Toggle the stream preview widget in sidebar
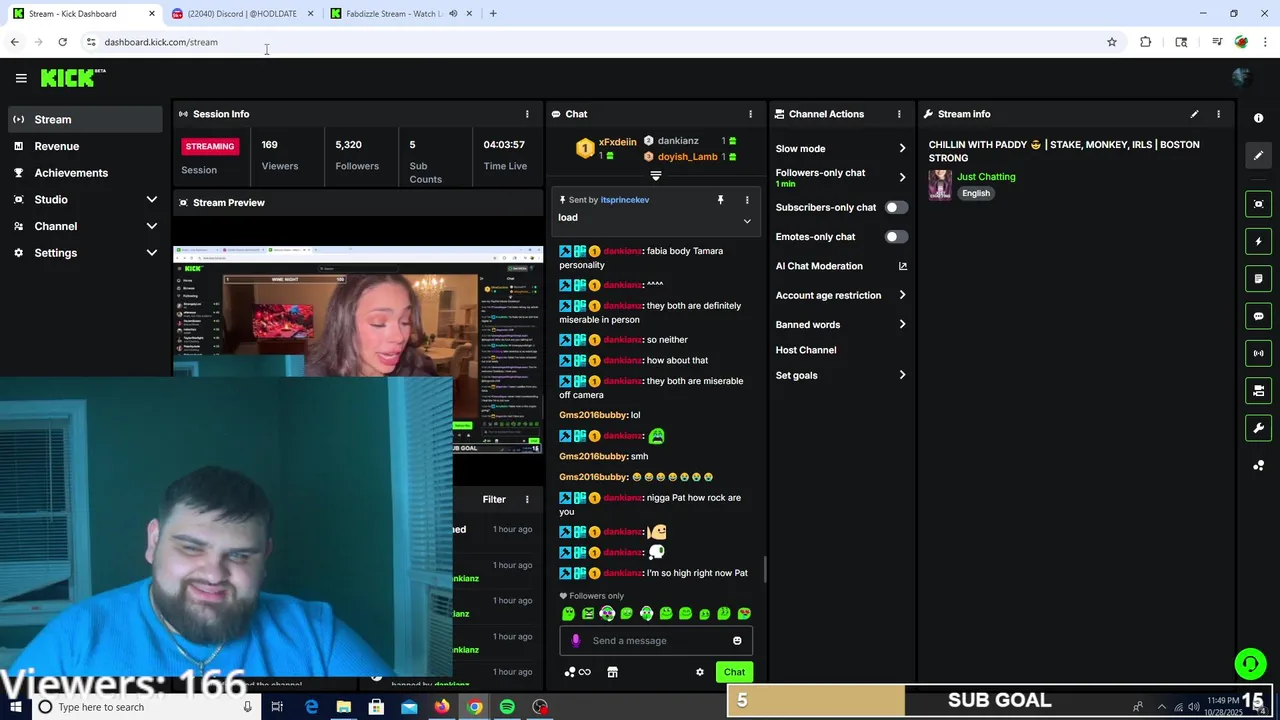The height and width of the screenshot is (720, 1280). (1258, 204)
